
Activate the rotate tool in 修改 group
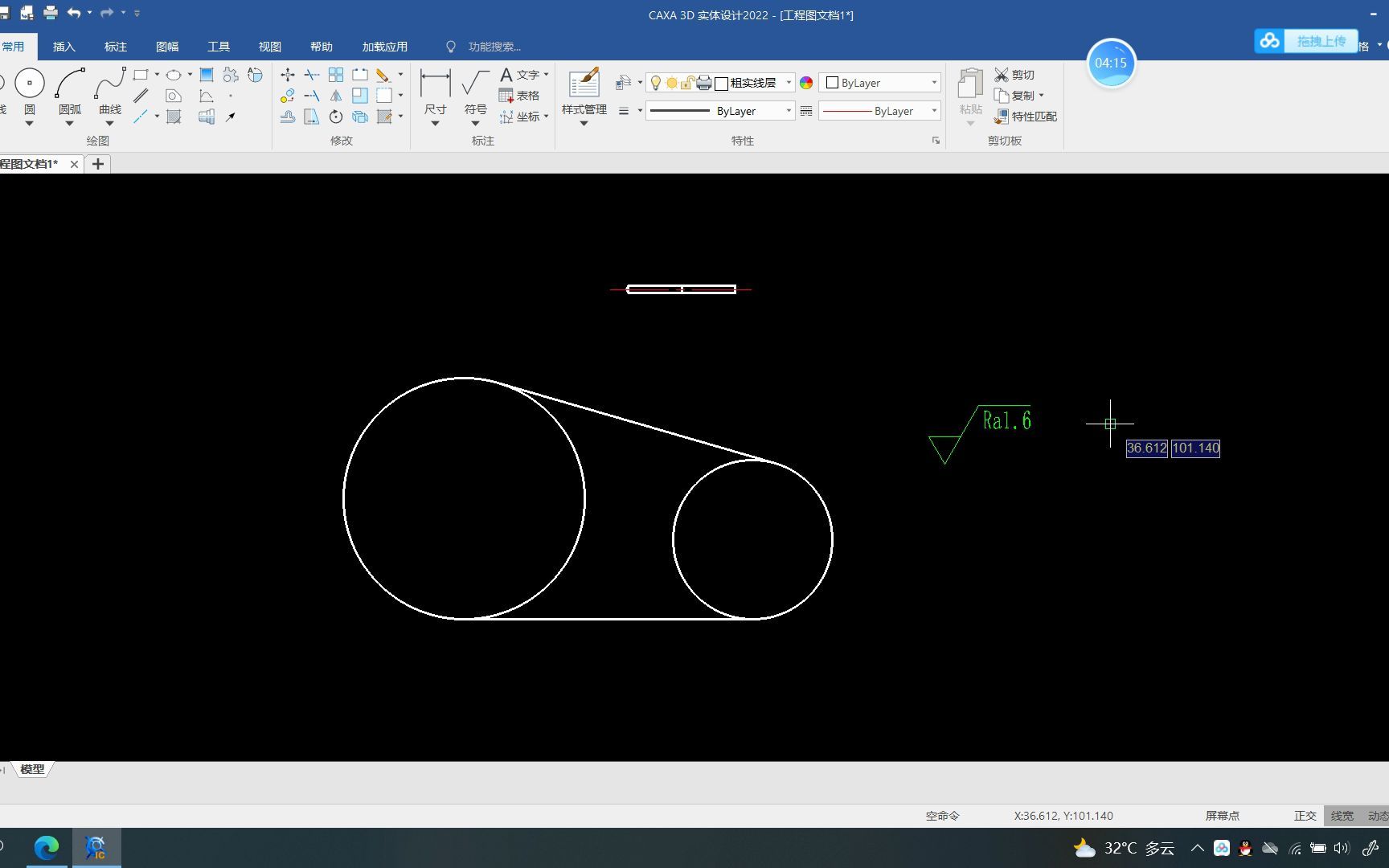pos(336,117)
